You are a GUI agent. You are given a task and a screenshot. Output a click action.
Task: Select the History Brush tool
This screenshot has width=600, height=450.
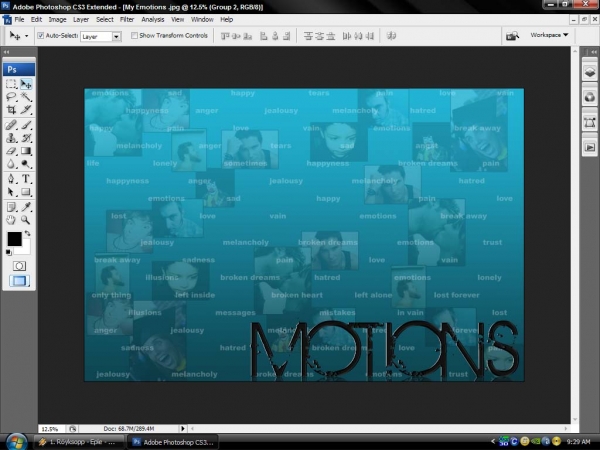tap(26, 138)
